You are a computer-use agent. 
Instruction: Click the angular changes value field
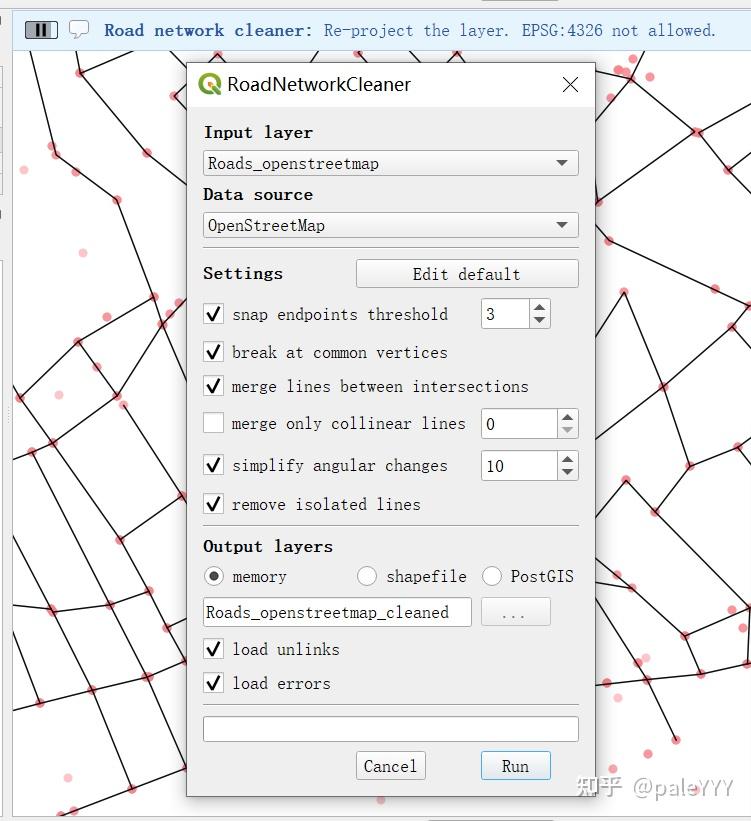tap(519, 465)
